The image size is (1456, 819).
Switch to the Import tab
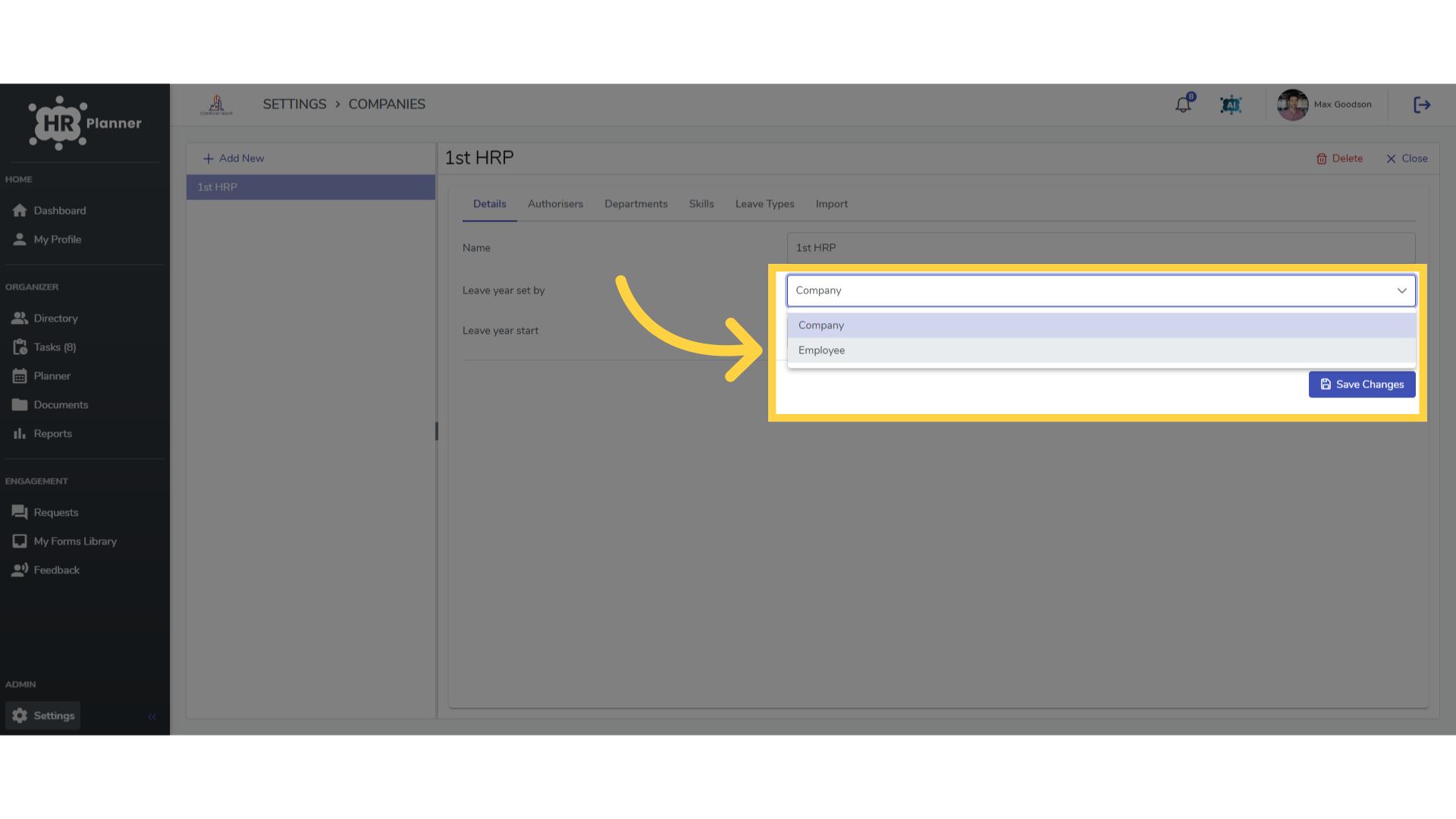(x=832, y=204)
